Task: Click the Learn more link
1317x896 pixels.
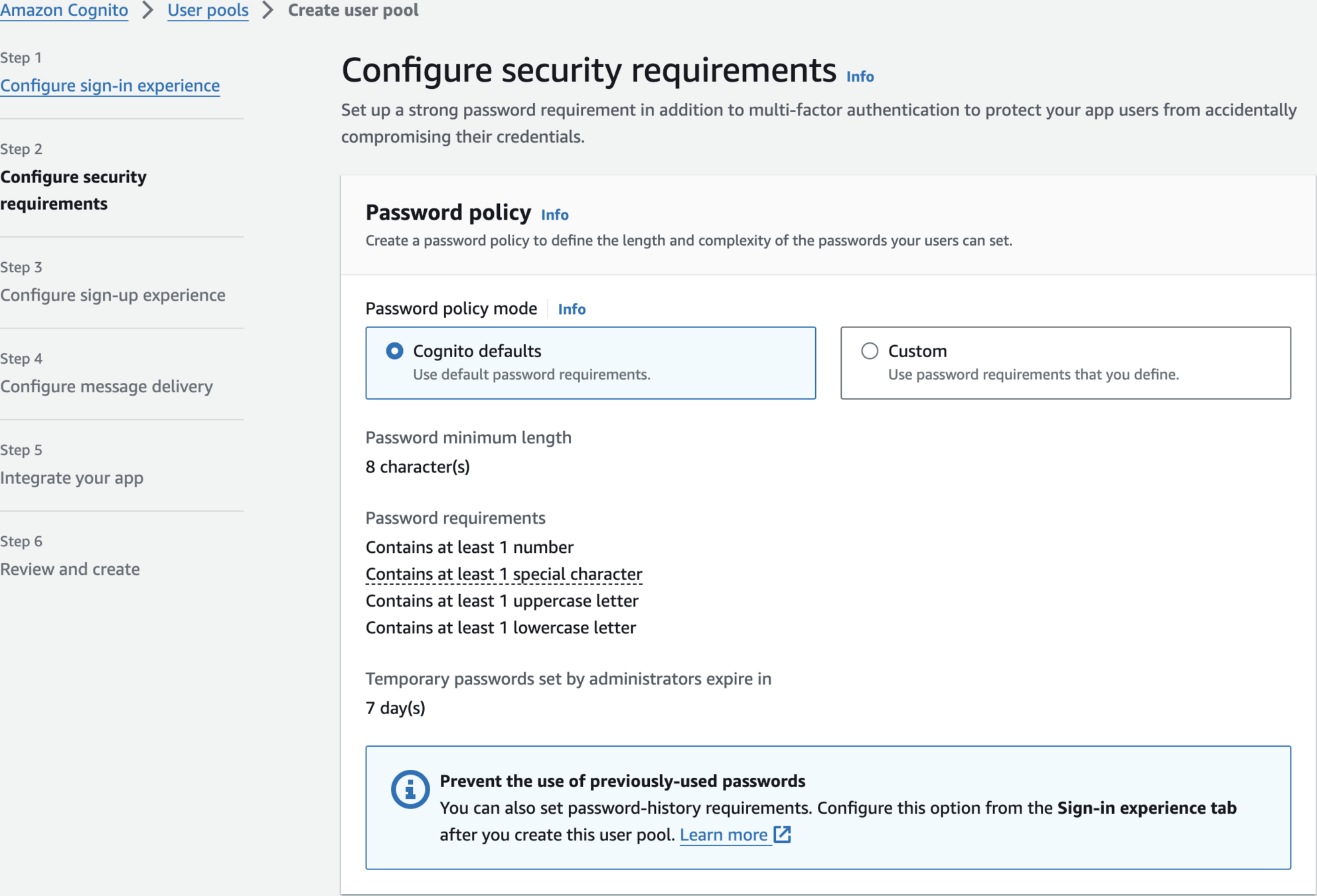Action: (723, 835)
